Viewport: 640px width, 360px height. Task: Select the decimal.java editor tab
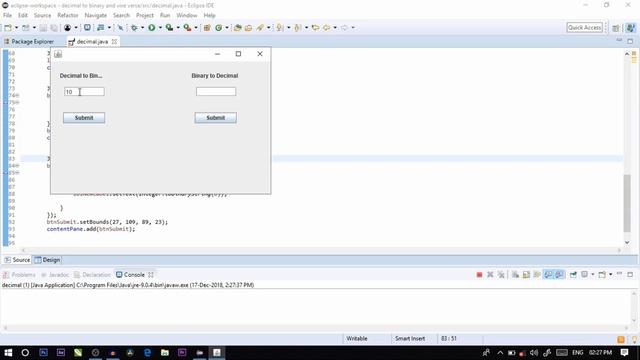92,42
